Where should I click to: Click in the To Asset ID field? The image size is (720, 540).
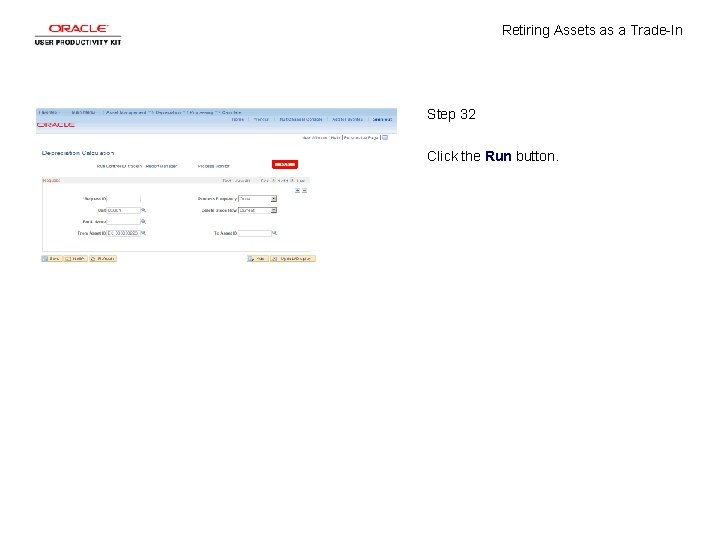pyautogui.click(x=255, y=233)
